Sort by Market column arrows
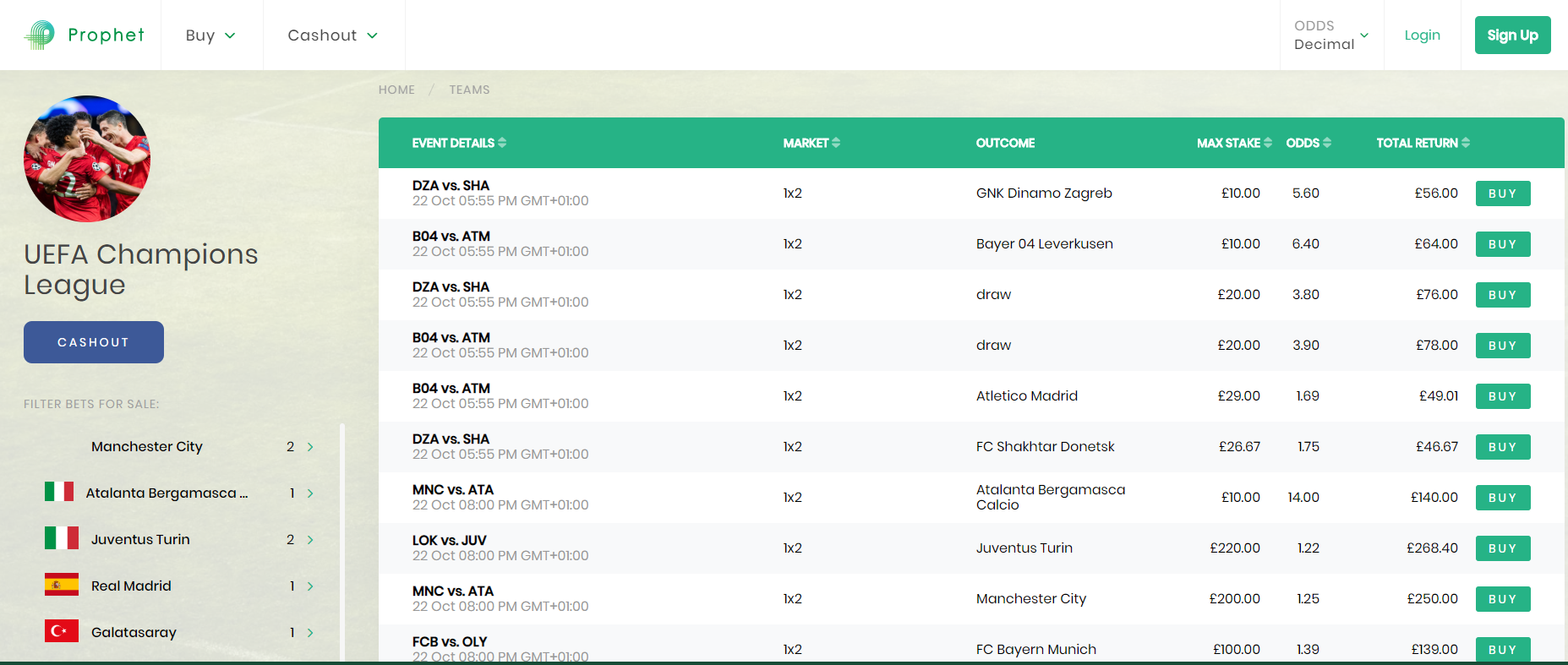This screenshot has width=1568, height=665. [x=836, y=143]
